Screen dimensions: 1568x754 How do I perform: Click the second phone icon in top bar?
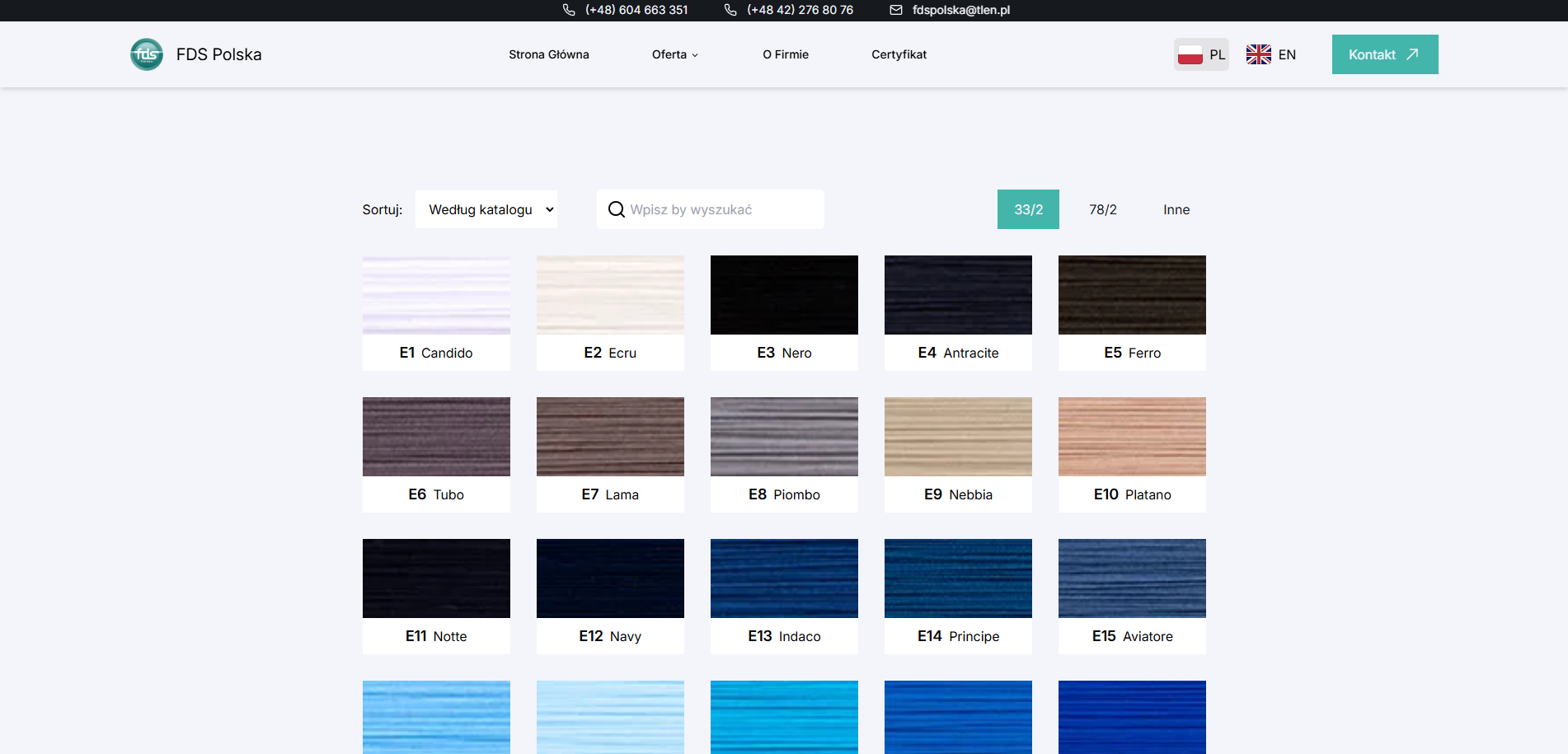pos(730,10)
